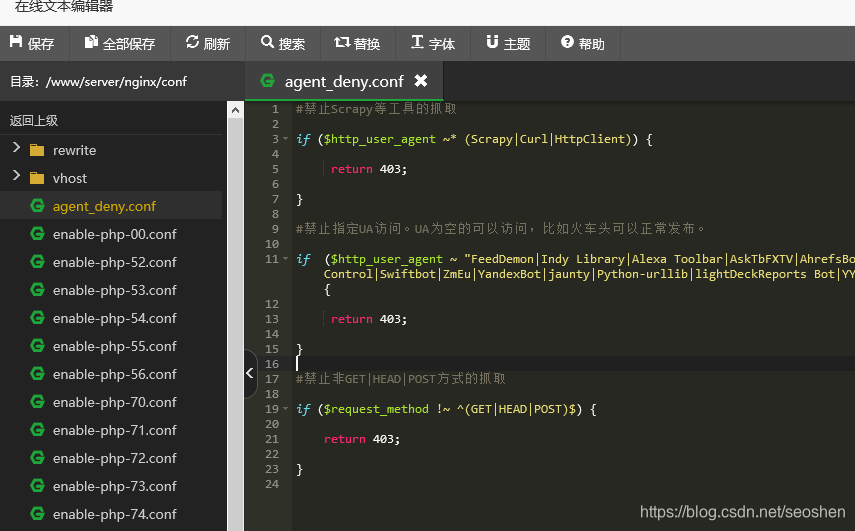Click the yellow folder icon for rewrite

click(x=37, y=150)
